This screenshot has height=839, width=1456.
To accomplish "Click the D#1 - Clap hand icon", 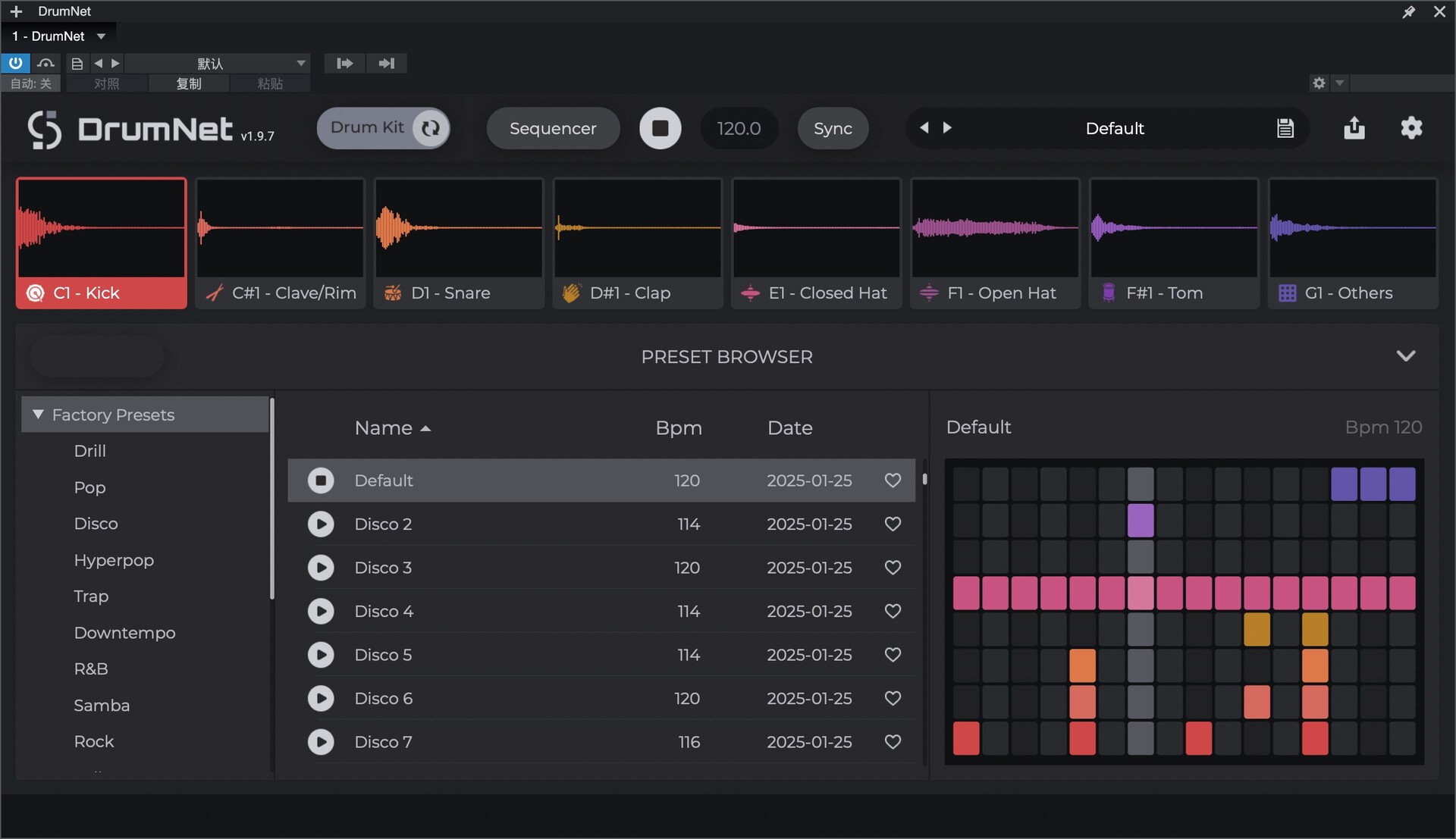I will (571, 293).
